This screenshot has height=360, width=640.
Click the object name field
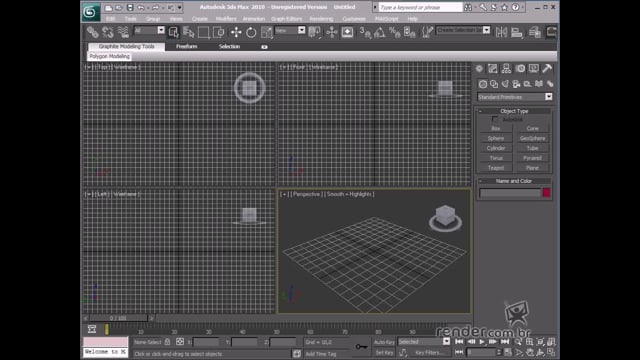(x=510, y=193)
